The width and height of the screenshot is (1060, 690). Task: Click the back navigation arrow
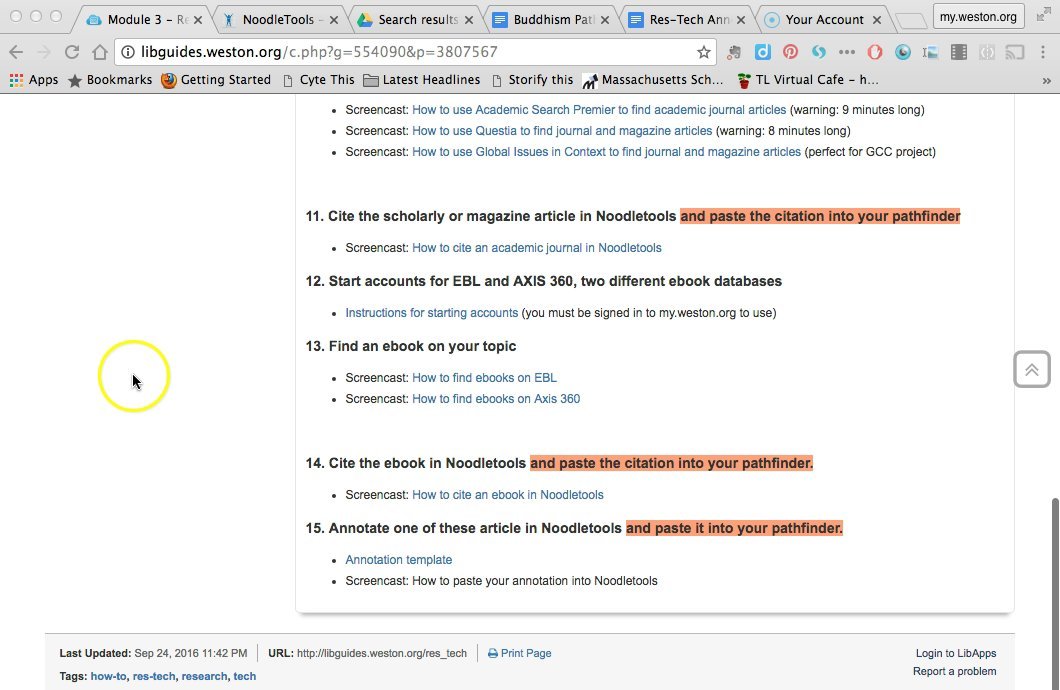point(16,51)
